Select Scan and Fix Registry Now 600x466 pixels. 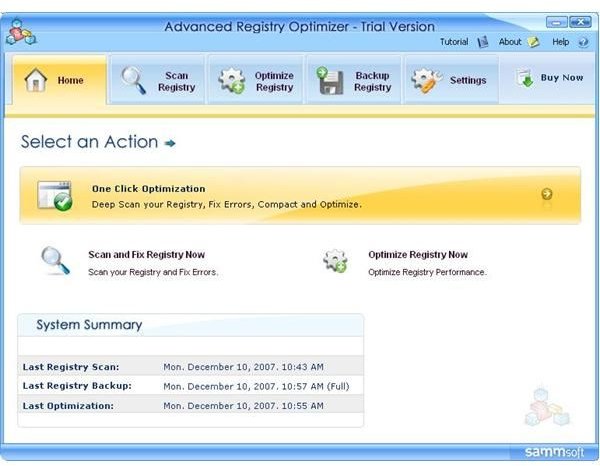(147, 254)
